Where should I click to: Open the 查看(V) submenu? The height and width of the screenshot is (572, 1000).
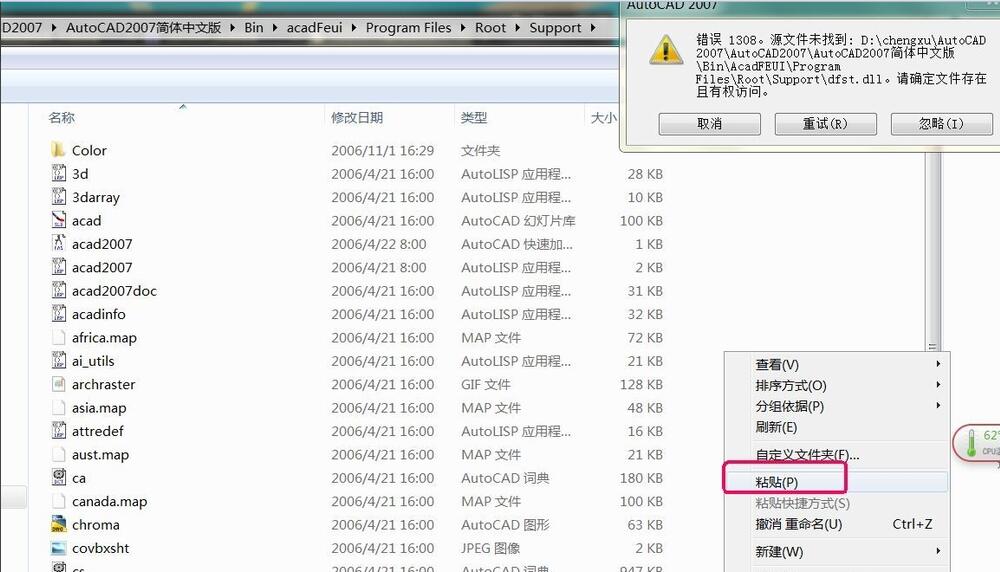coord(836,365)
